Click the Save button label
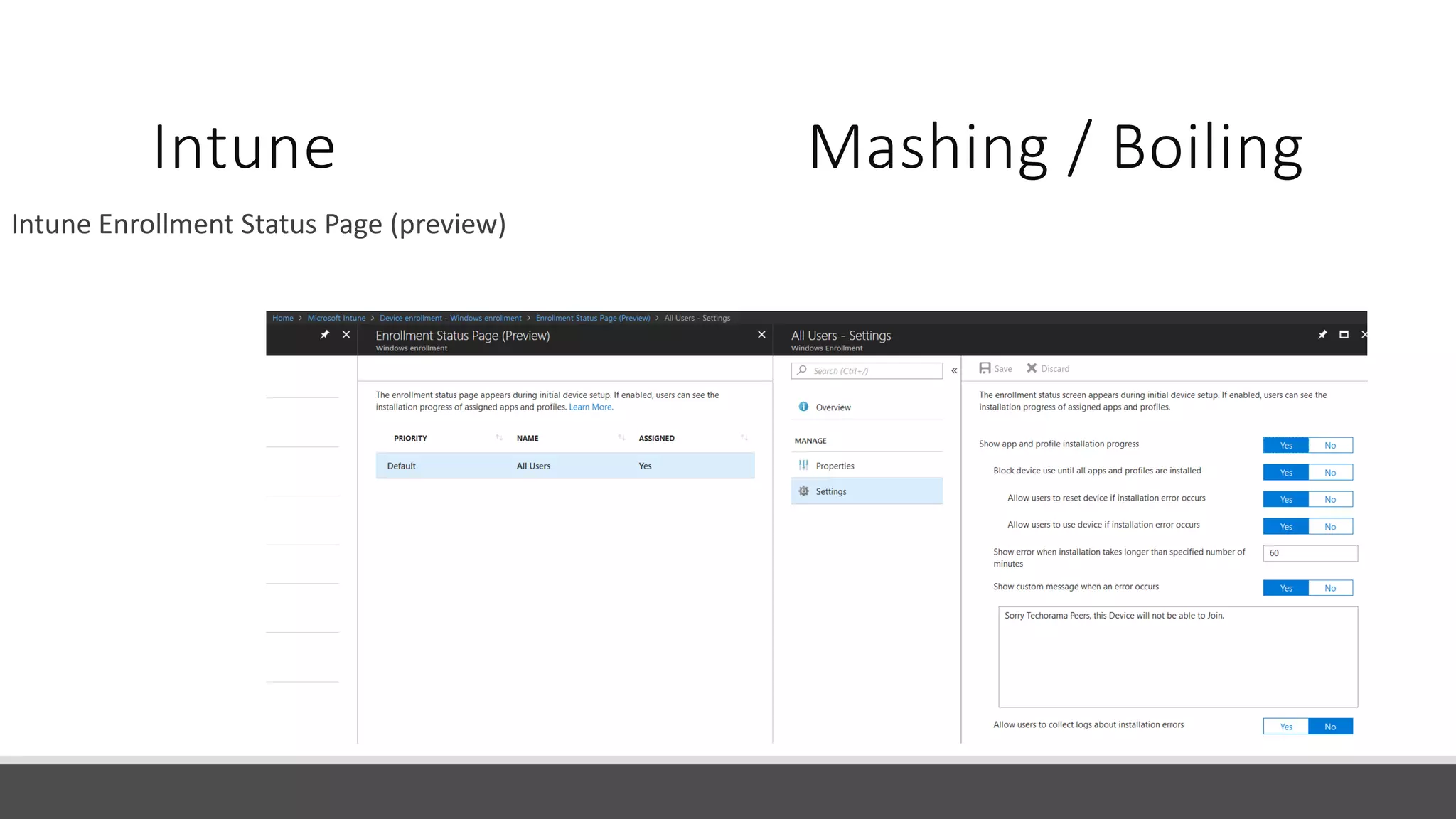The width and height of the screenshot is (1456, 819). [1003, 368]
